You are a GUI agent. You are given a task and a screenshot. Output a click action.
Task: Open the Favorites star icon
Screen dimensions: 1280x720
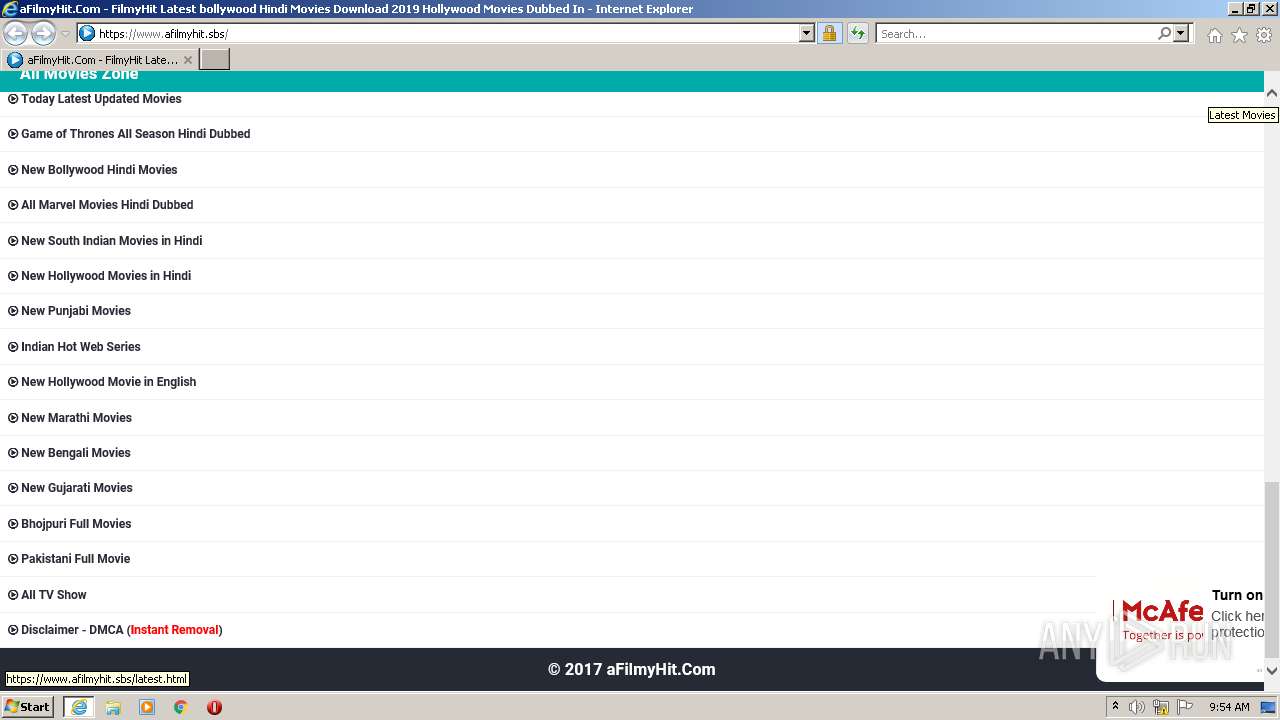coord(1239,35)
